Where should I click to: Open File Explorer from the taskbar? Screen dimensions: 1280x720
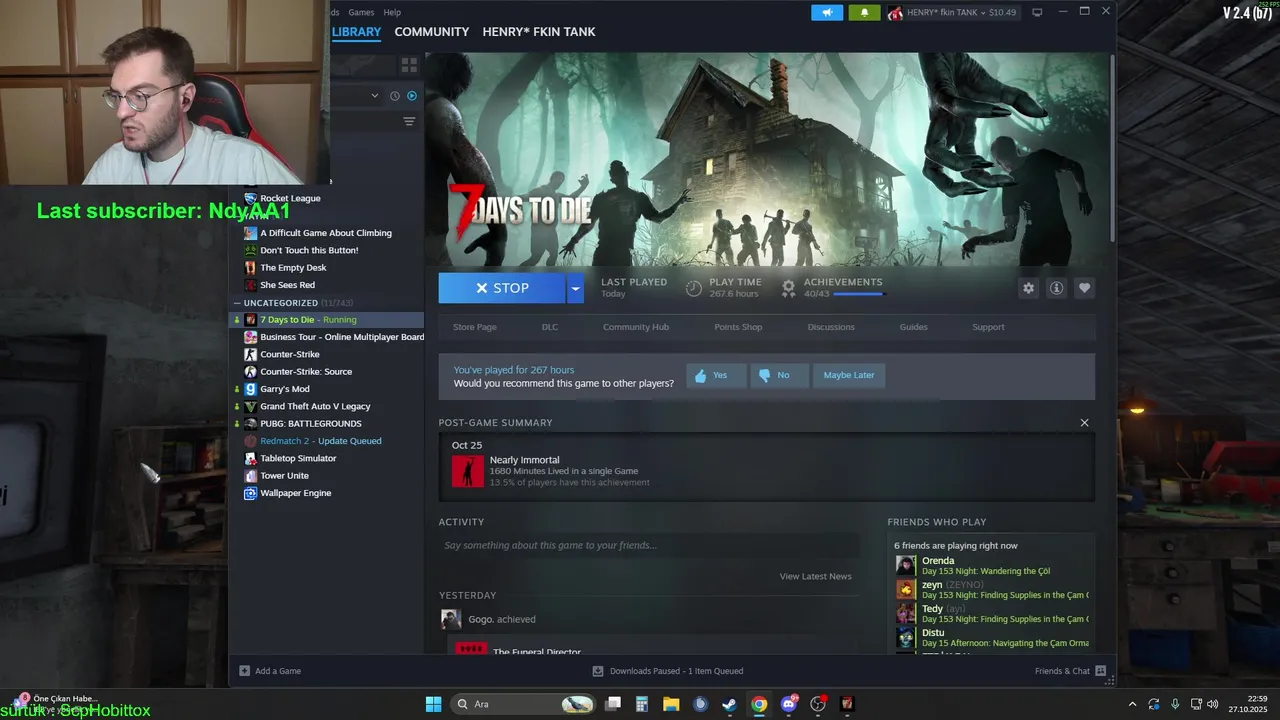click(671, 704)
